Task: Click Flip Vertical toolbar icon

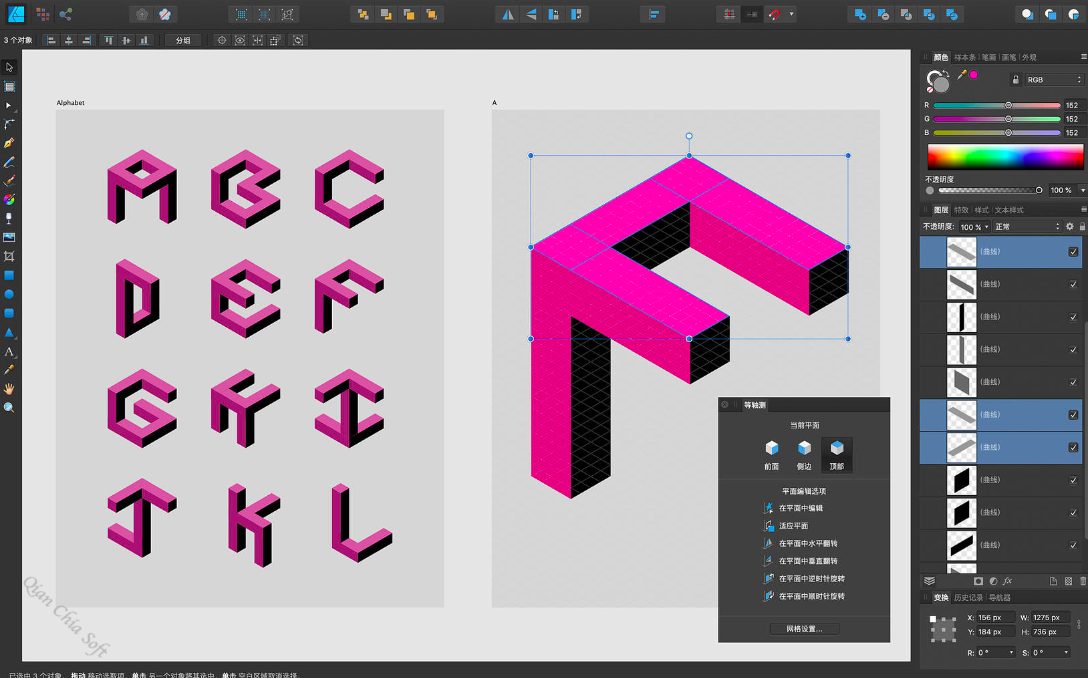Action: (531, 15)
